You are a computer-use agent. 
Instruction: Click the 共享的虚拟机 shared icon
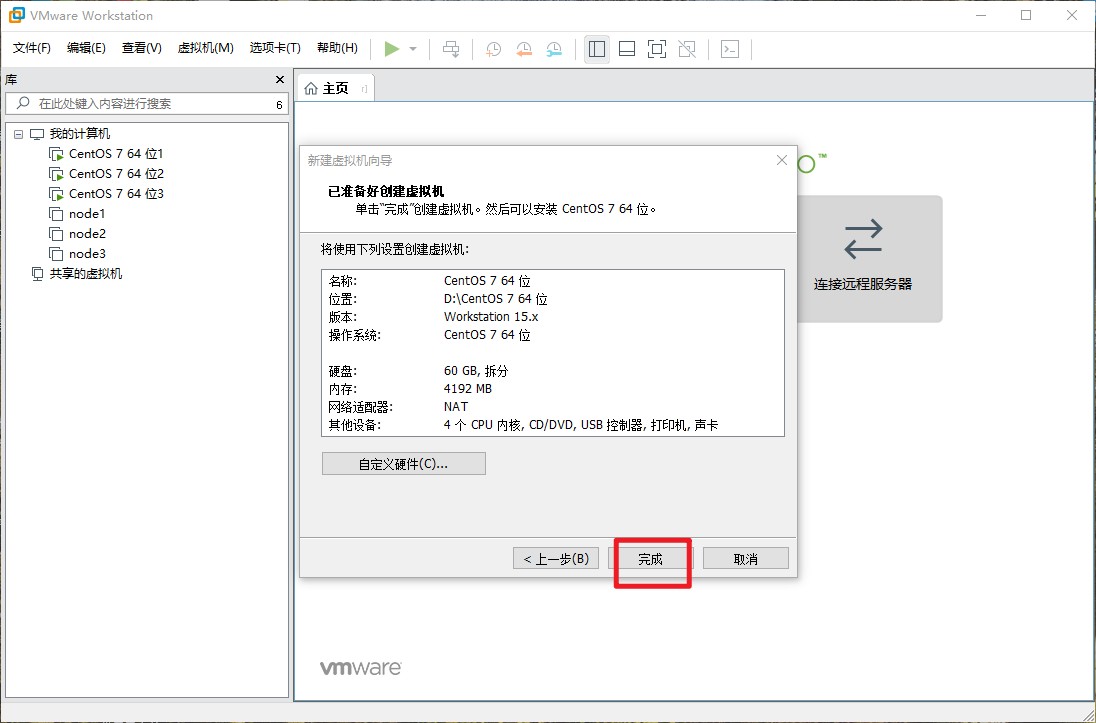(x=38, y=274)
